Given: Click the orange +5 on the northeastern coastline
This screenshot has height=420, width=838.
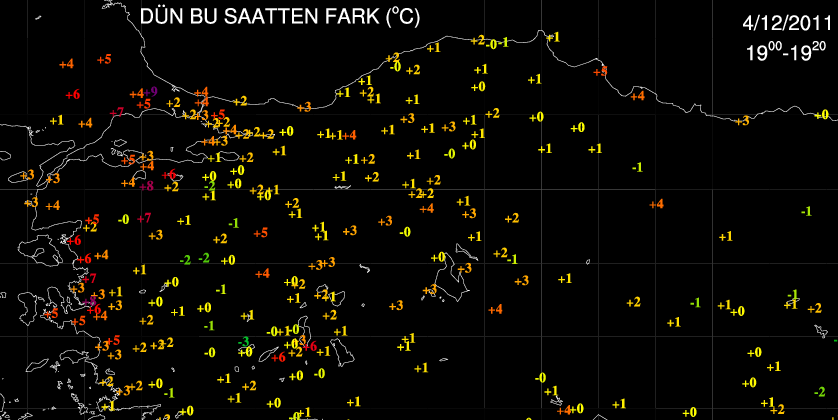Looking at the screenshot, I should pos(599,71).
